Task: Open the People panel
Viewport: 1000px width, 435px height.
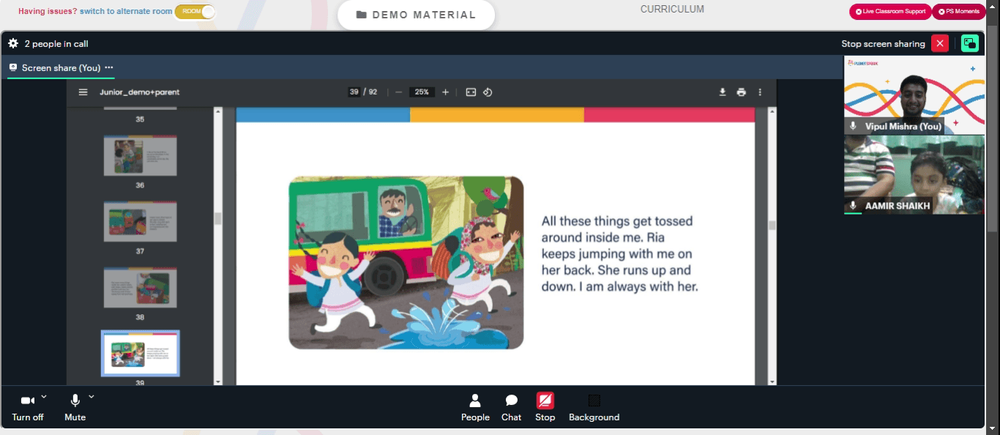Action: point(475,408)
